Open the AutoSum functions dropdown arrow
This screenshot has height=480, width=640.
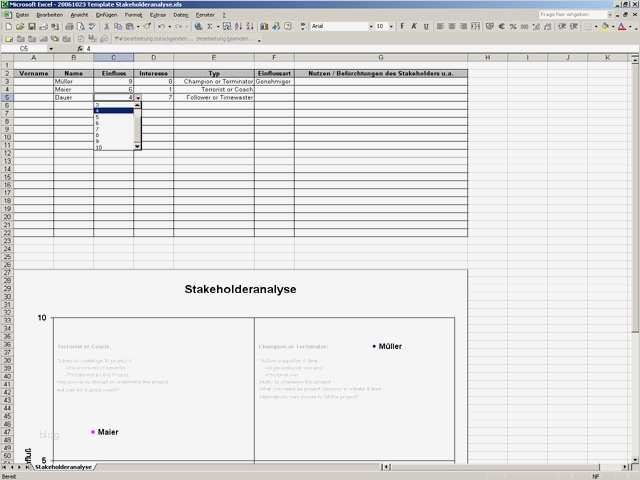click(218, 27)
